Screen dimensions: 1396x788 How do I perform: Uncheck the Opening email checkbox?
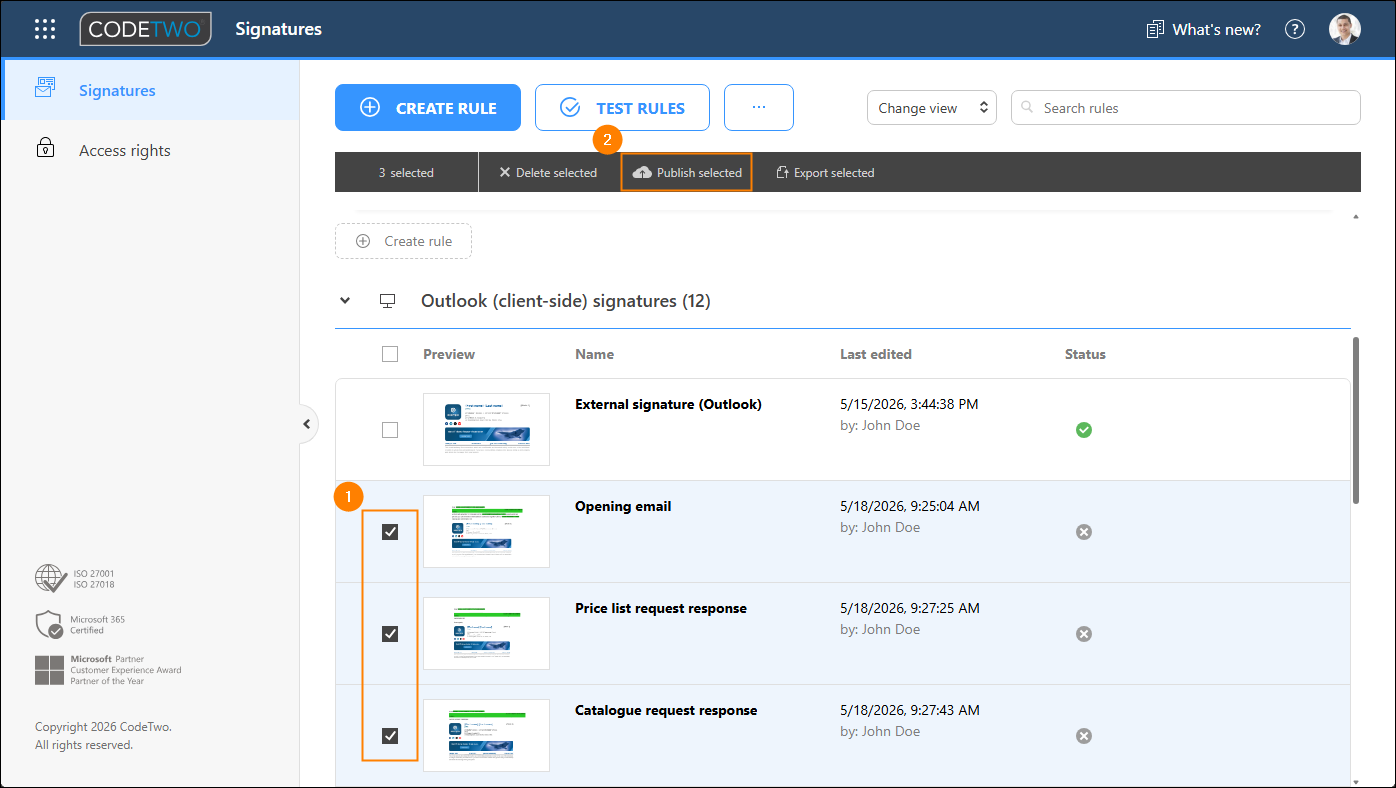click(390, 532)
